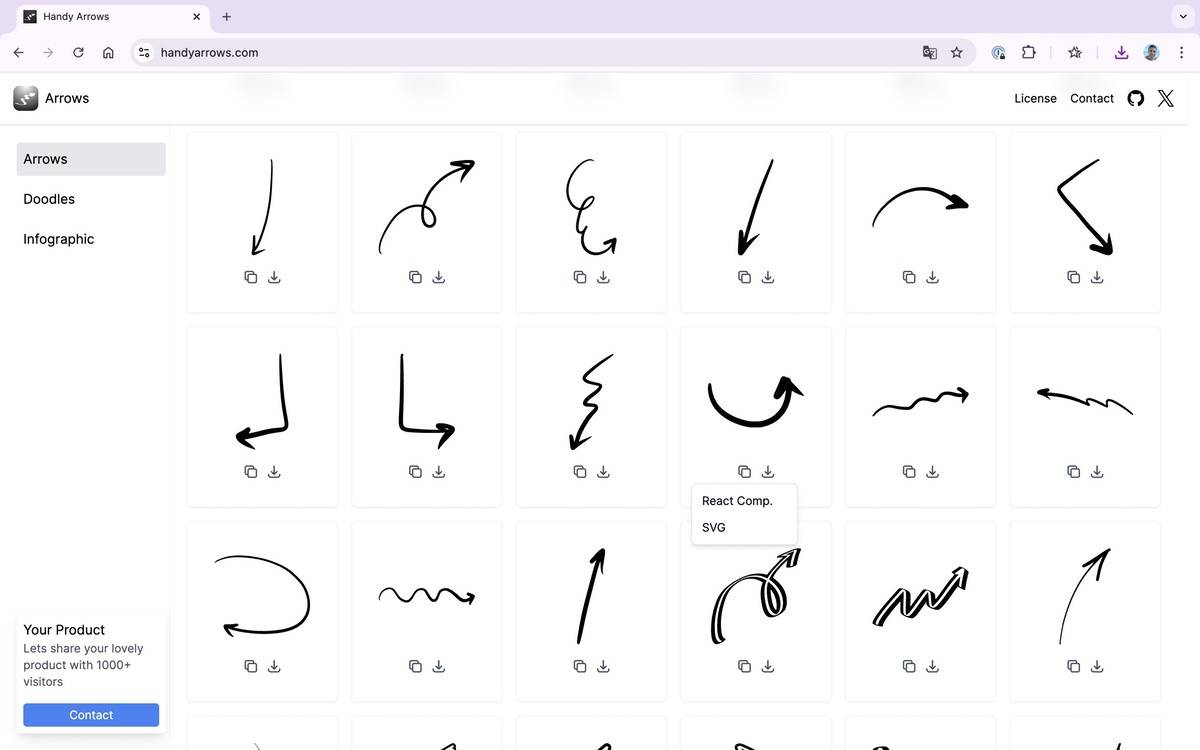Open browser downloads

[x=1121, y=52]
